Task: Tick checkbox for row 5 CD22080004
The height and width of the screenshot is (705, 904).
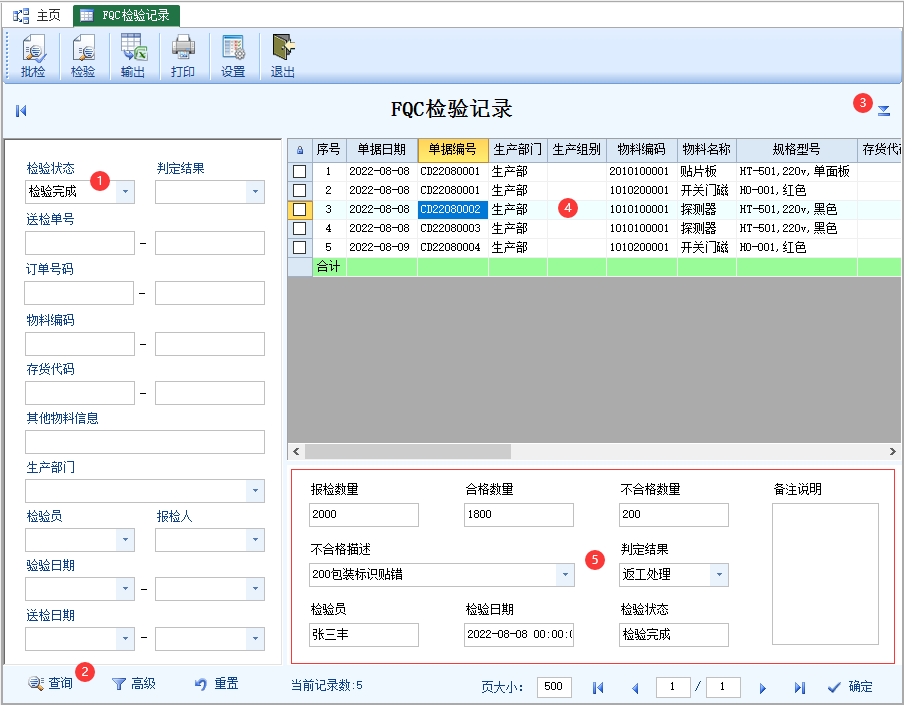Action: 300,247
